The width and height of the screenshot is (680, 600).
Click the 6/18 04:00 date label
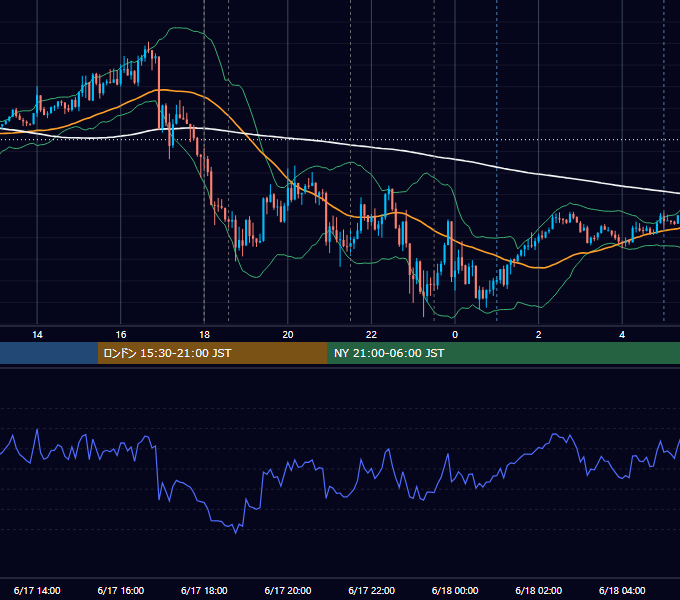click(x=622, y=590)
